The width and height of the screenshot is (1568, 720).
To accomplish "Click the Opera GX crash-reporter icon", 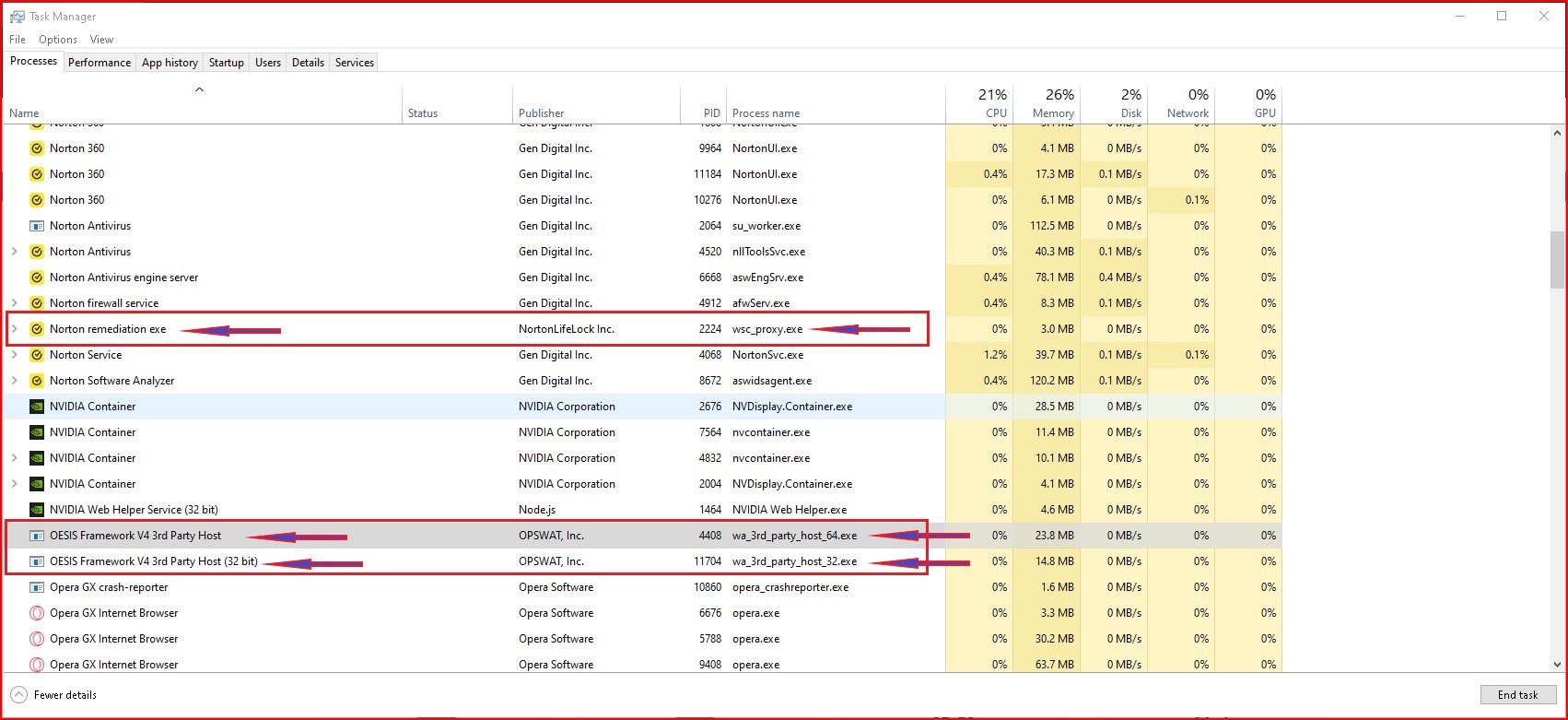I will pyautogui.click(x=37, y=587).
